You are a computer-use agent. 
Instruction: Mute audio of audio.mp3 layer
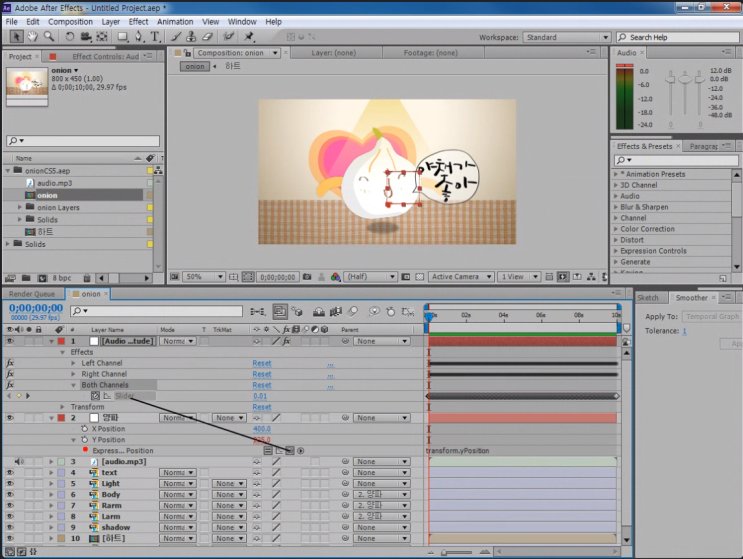click(19, 462)
